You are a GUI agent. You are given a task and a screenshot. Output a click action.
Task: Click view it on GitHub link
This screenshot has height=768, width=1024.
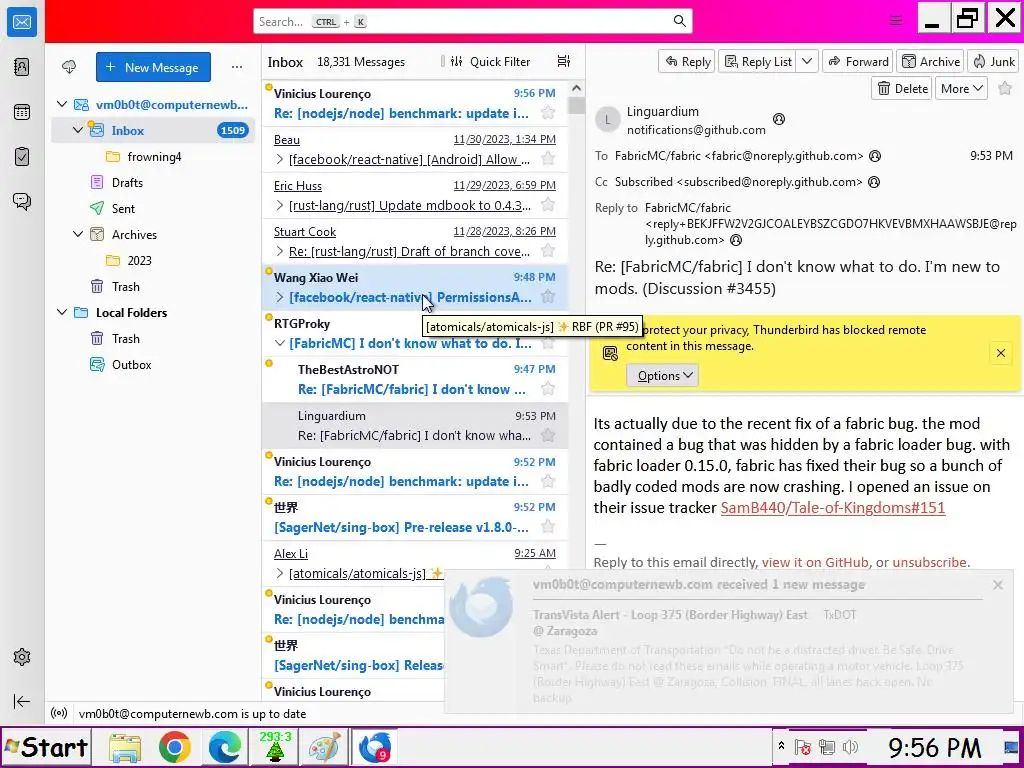tap(815, 562)
